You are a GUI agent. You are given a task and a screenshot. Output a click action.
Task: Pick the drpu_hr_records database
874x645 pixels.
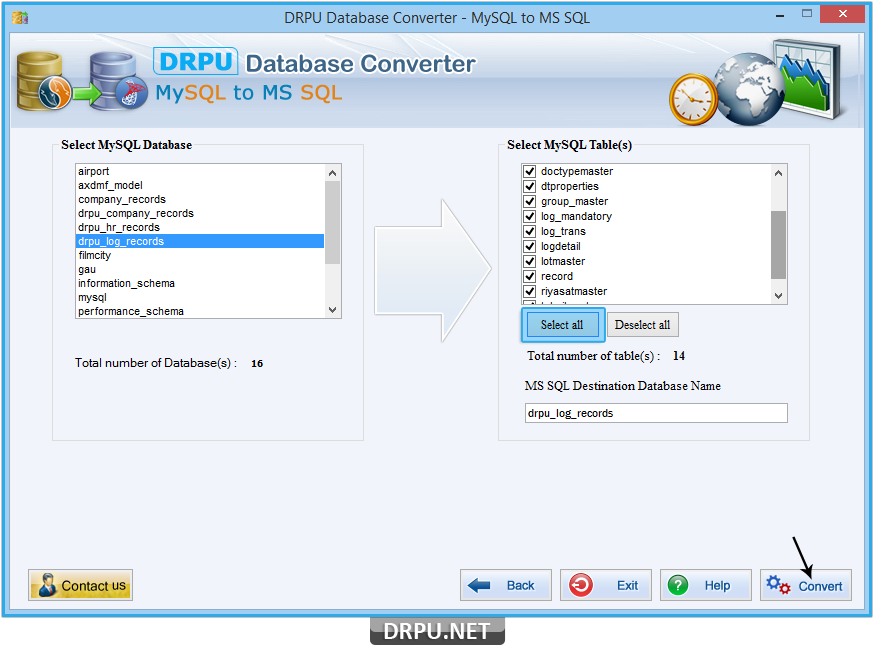[200, 227]
